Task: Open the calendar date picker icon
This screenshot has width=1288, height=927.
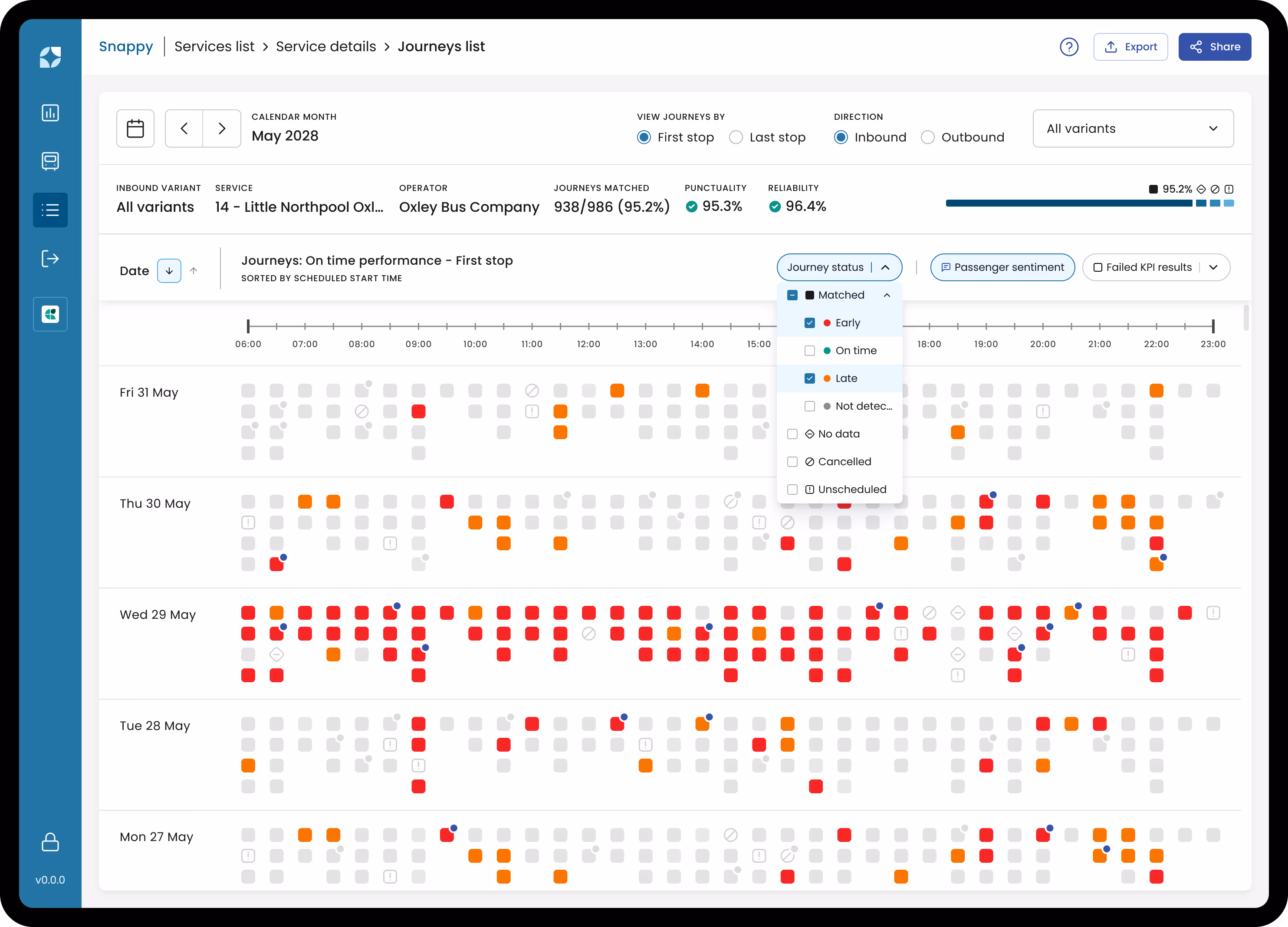Action: point(135,128)
